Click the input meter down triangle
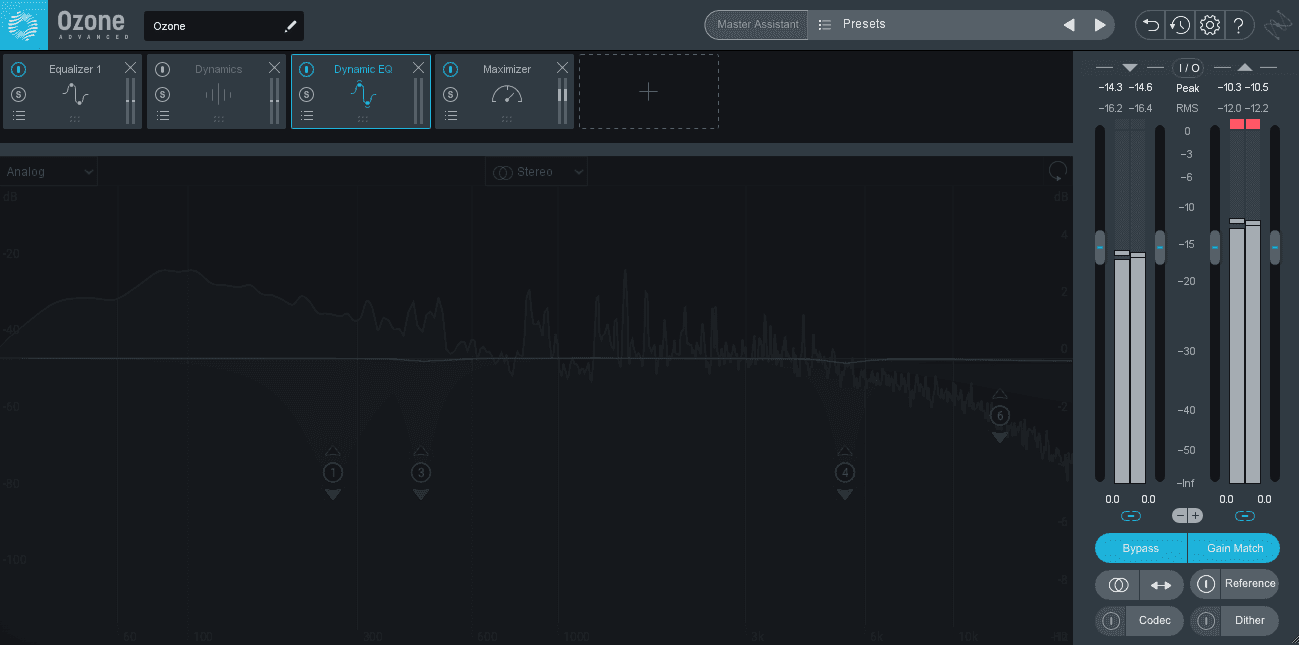This screenshot has width=1299, height=645. 1130,68
